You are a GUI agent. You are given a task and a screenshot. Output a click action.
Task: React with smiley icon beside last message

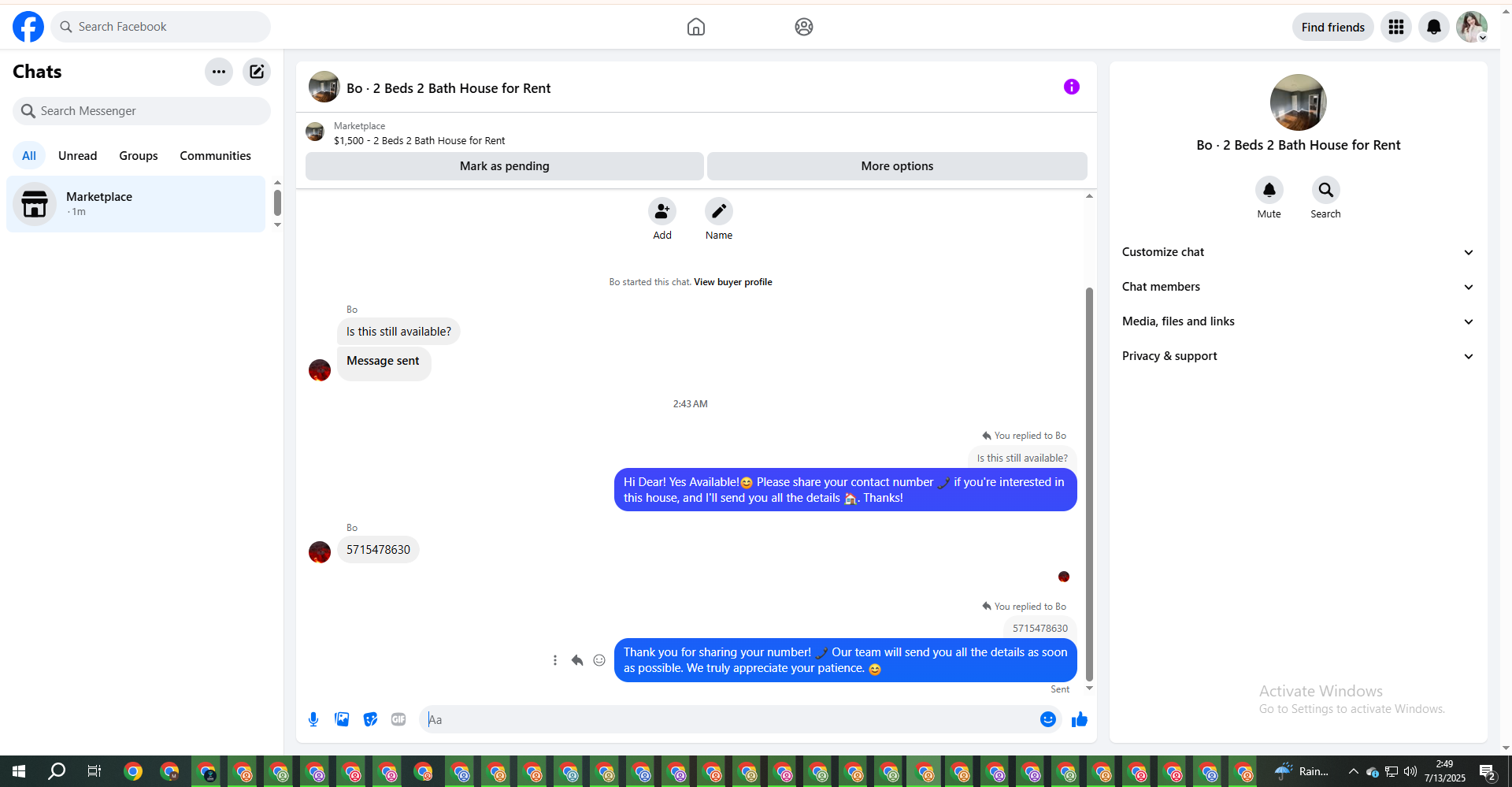(599, 660)
